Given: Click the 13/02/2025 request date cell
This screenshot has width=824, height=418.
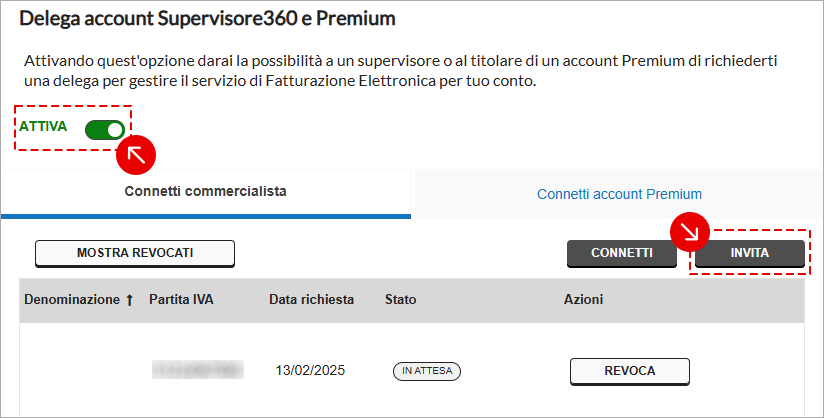Looking at the screenshot, I should tap(310, 371).
